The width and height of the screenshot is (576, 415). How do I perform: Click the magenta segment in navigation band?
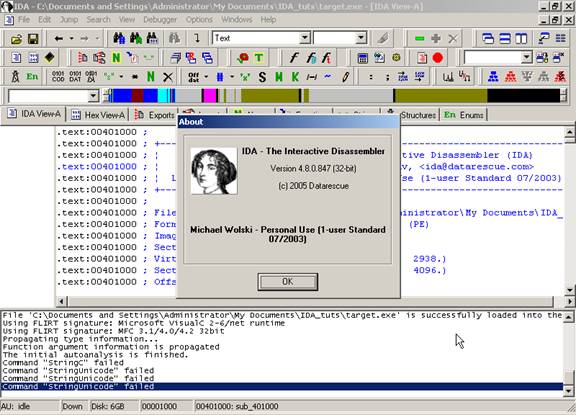[209, 95]
